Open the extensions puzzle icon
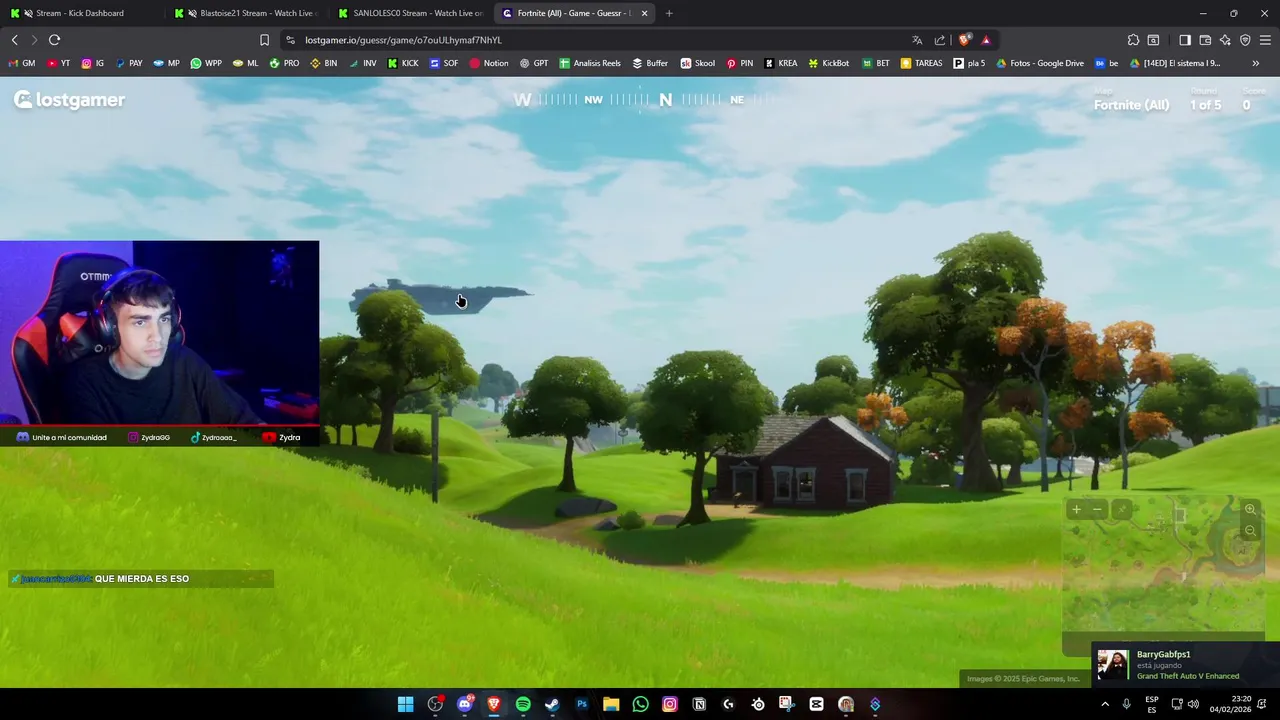Image resolution: width=1280 pixels, height=720 pixels. [x=1133, y=40]
